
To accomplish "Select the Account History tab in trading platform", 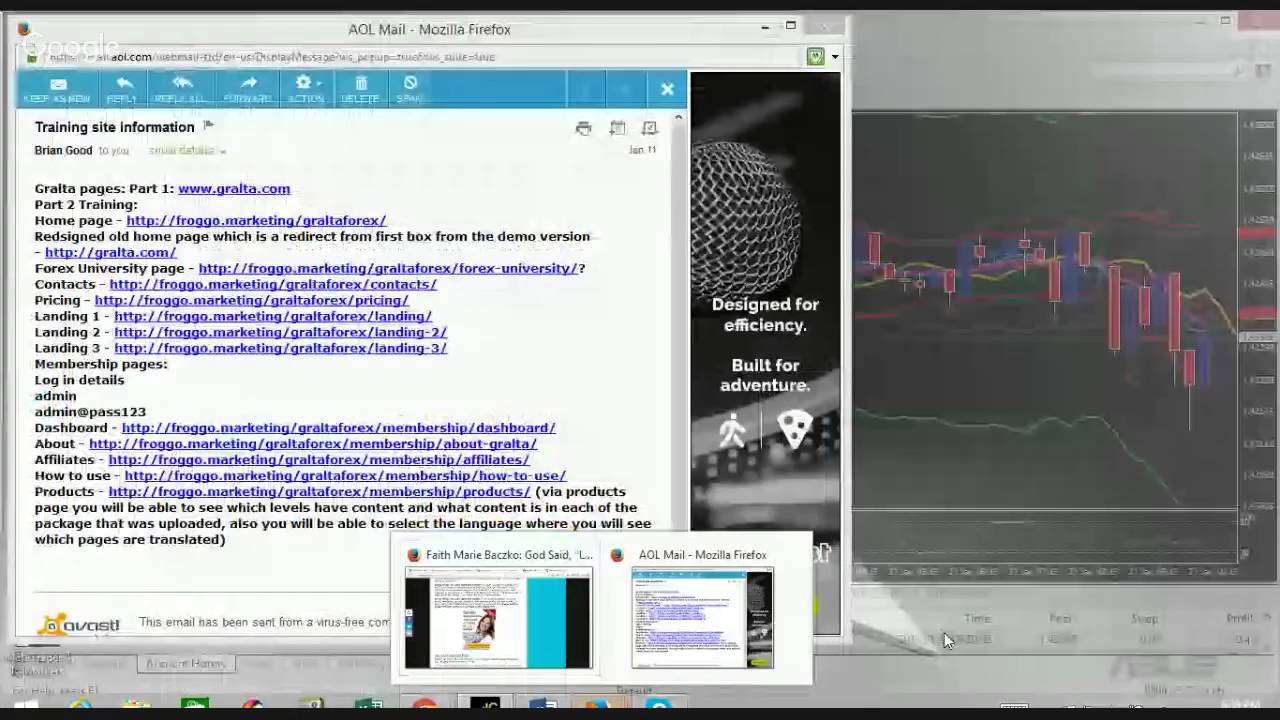I will click(x=186, y=663).
